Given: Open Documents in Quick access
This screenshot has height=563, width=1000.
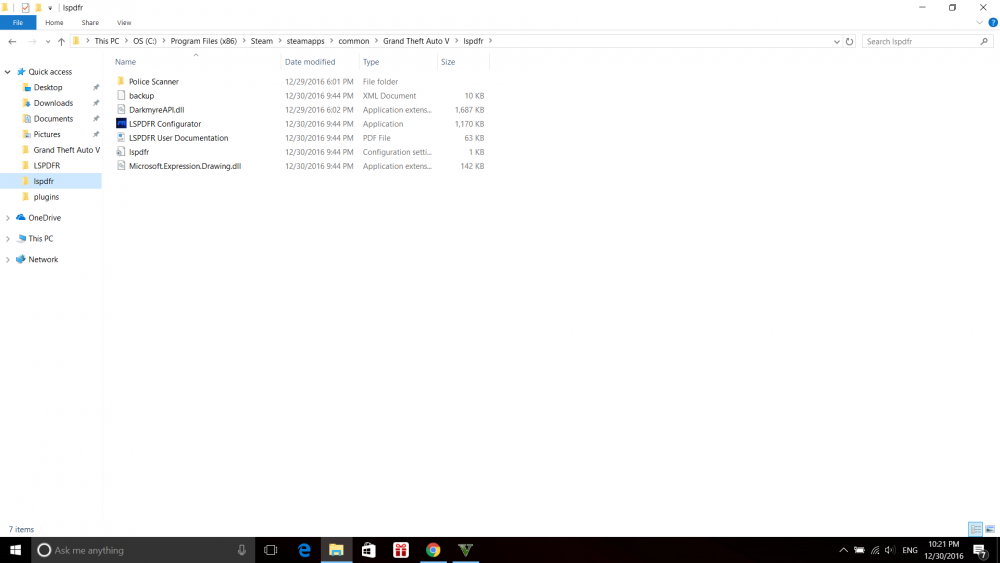Looking at the screenshot, I should click(x=53, y=119).
